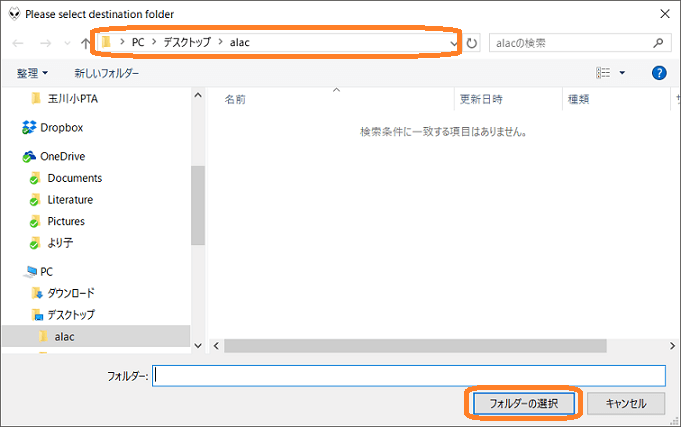Click the dialog's alien app icon

(x=14, y=14)
